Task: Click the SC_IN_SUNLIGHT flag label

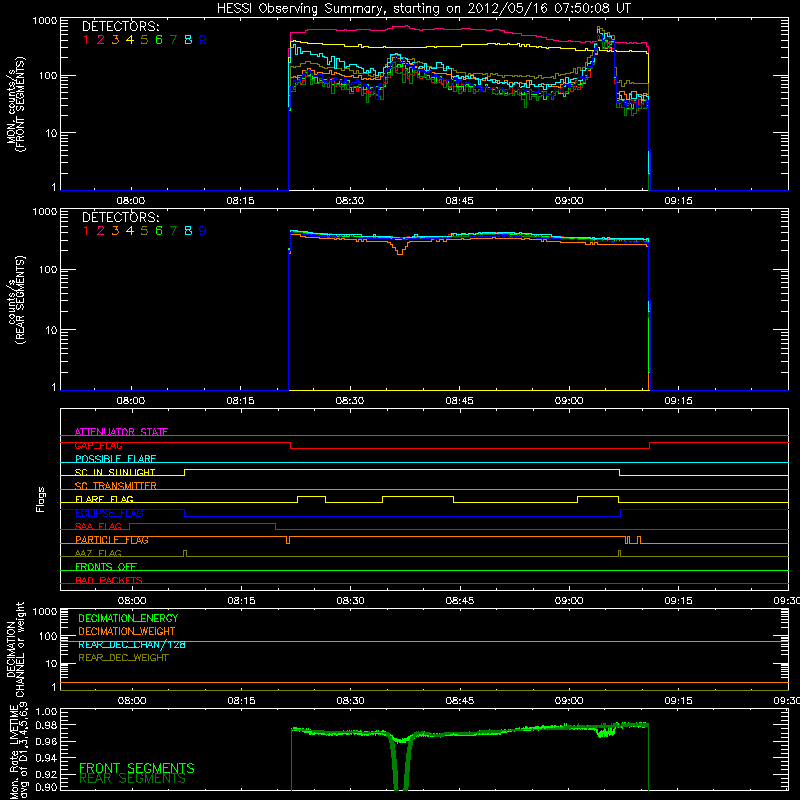Action: (x=115, y=472)
